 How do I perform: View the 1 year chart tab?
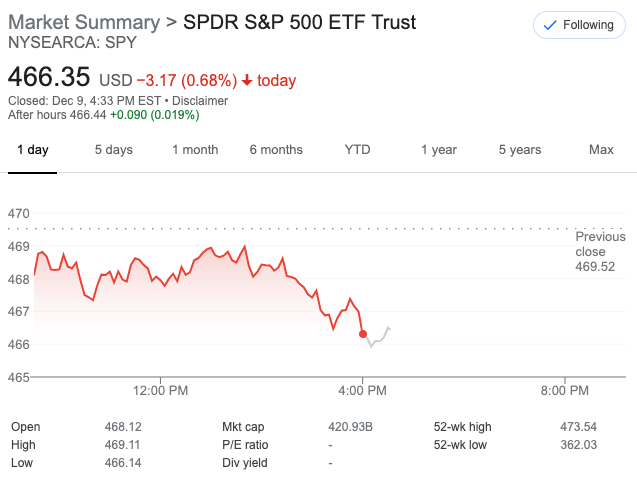coord(438,150)
